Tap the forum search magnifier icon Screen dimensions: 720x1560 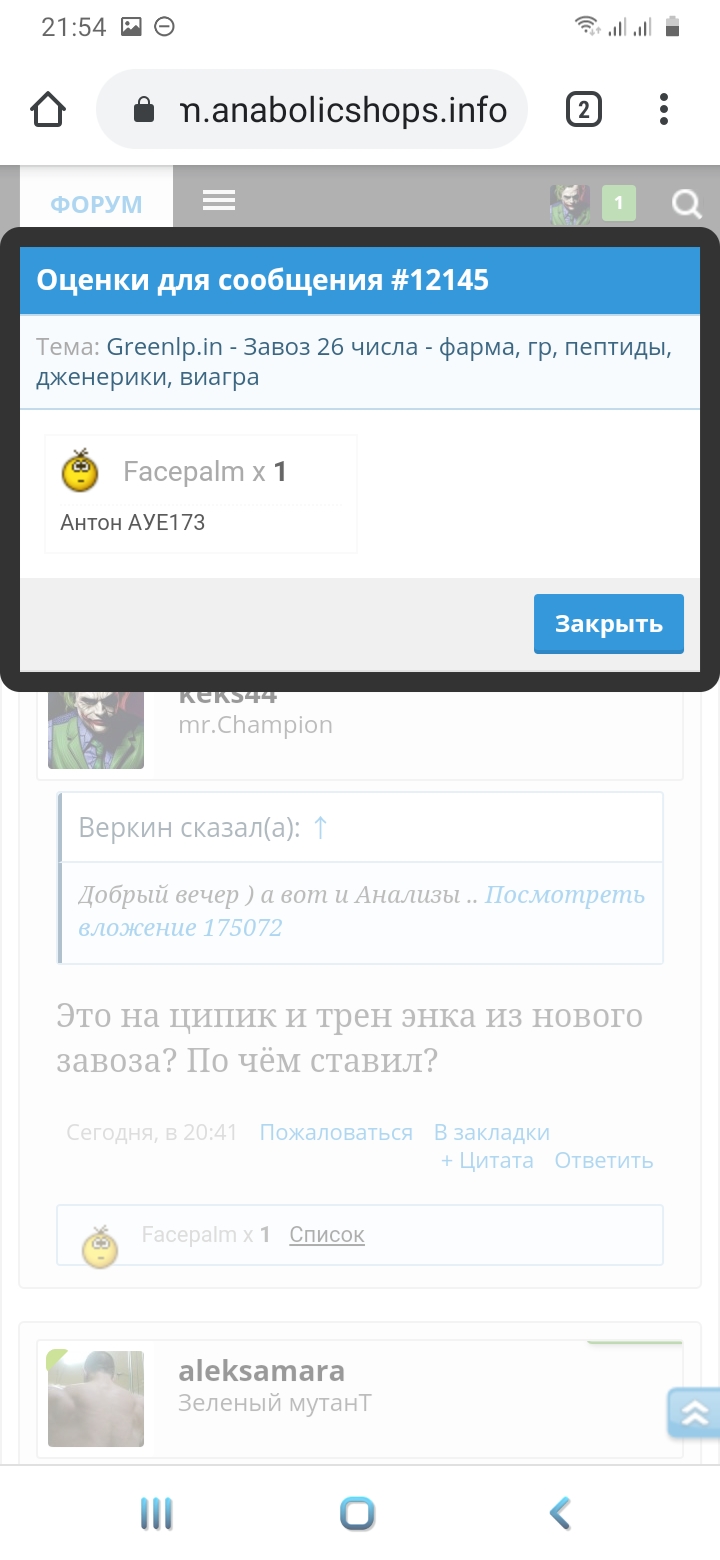tap(686, 204)
